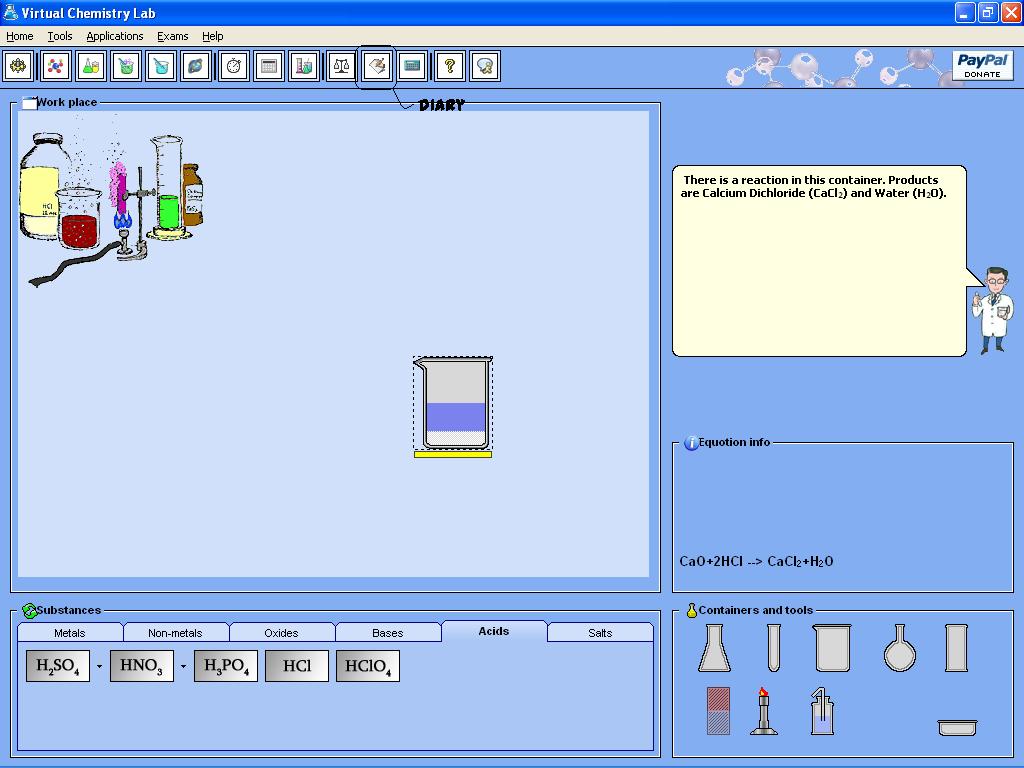Expand the HNO3 concentration dropdown arrow
Viewport: 1024px width, 768px height.
tap(184, 666)
